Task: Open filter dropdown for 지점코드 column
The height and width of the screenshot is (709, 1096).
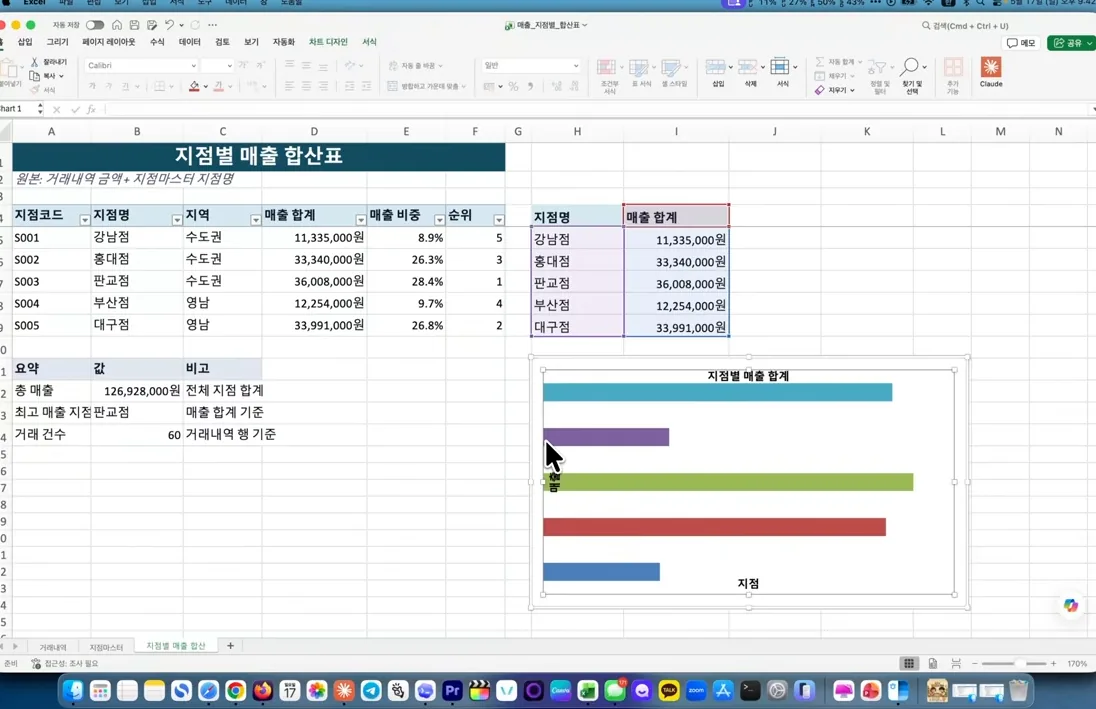Action: 85,220
